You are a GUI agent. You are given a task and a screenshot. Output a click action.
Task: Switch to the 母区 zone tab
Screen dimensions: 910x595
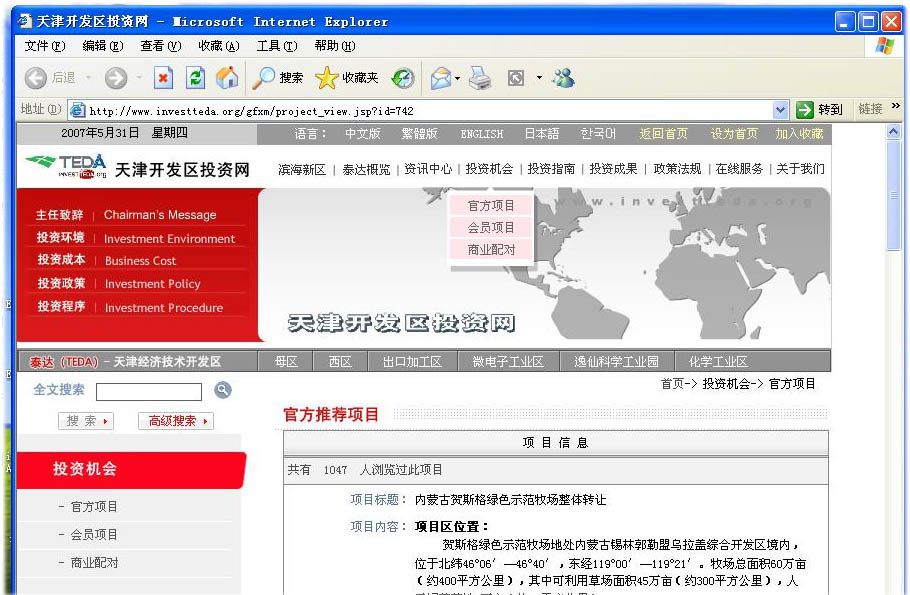pos(286,362)
